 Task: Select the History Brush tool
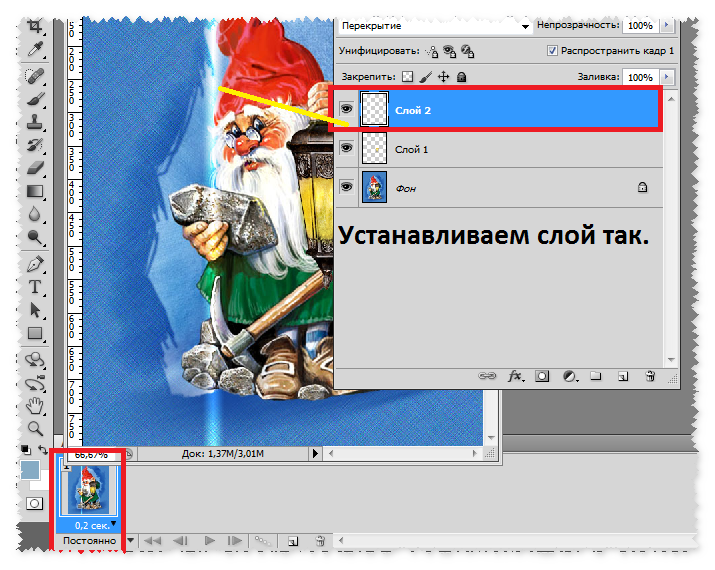pyautogui.click(x=35, y=145)
